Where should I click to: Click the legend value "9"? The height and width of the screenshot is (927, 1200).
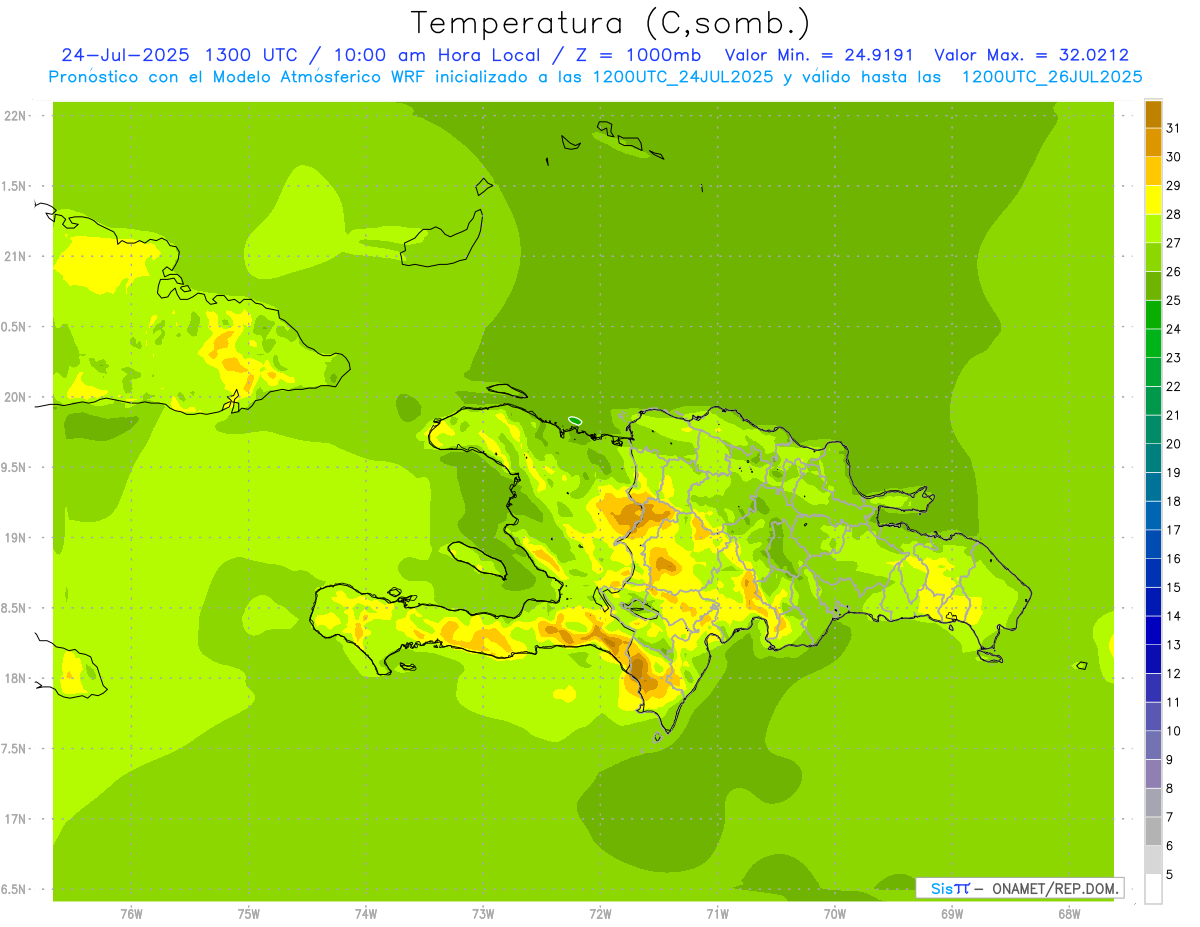(x=1170, y=760)
